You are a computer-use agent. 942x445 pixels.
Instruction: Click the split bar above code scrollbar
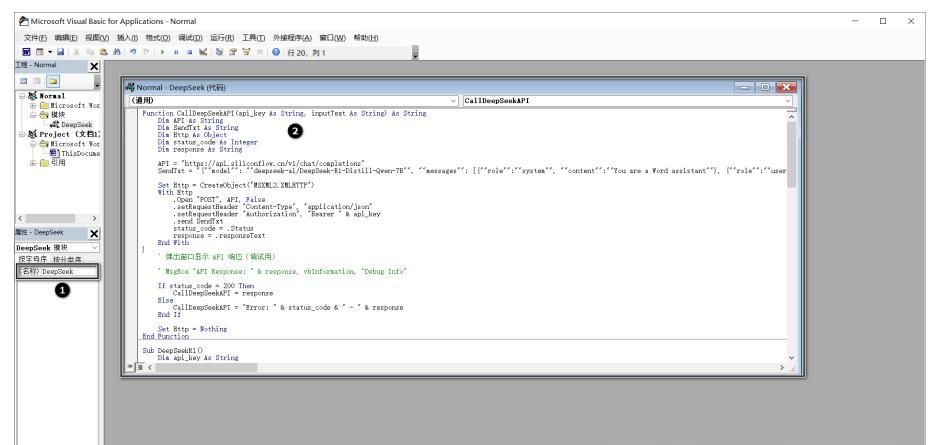pyautogui.click(x=791, y=110)
